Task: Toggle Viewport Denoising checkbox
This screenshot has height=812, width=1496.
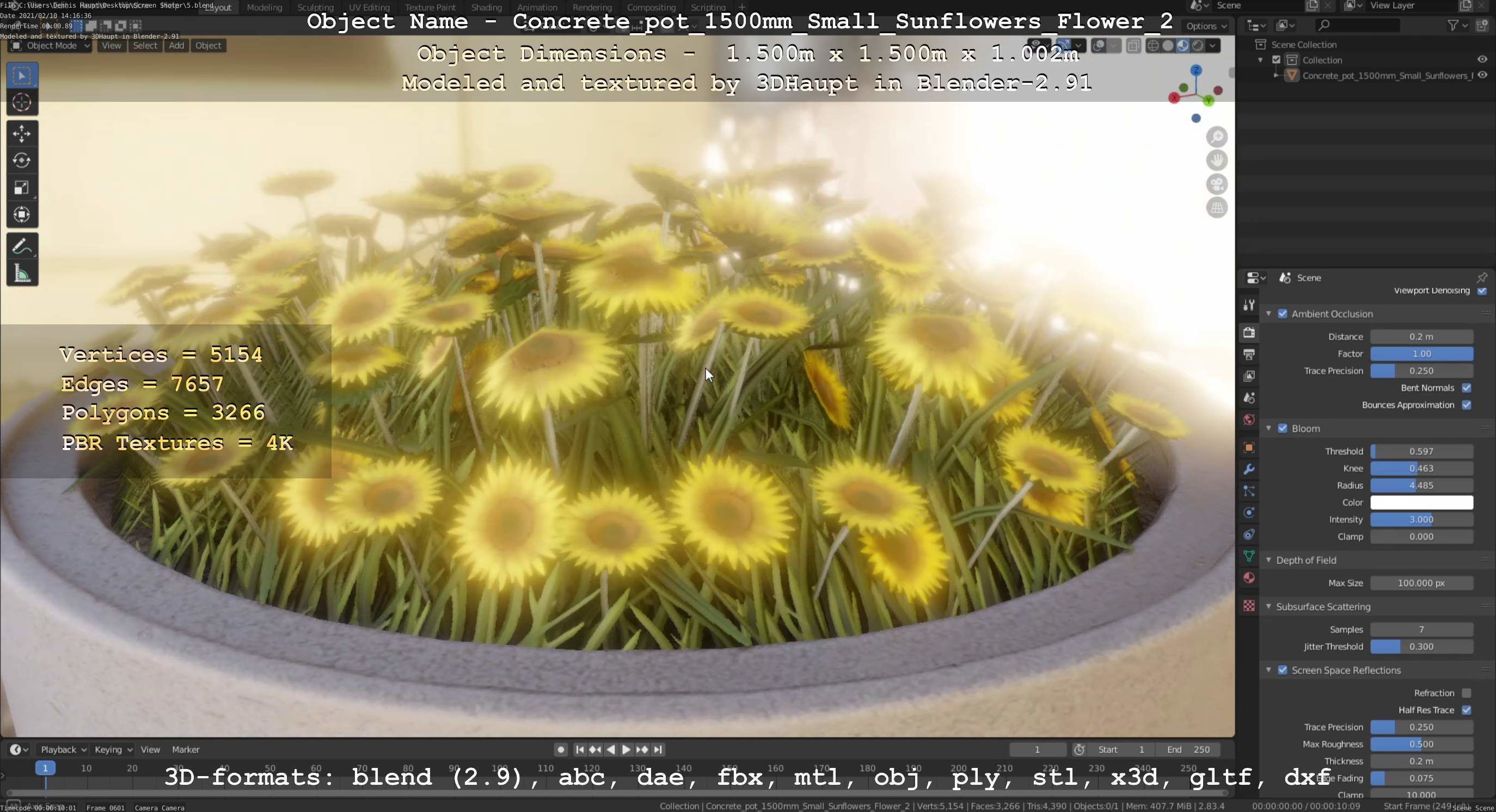Action: click(x=1482, y=291)
